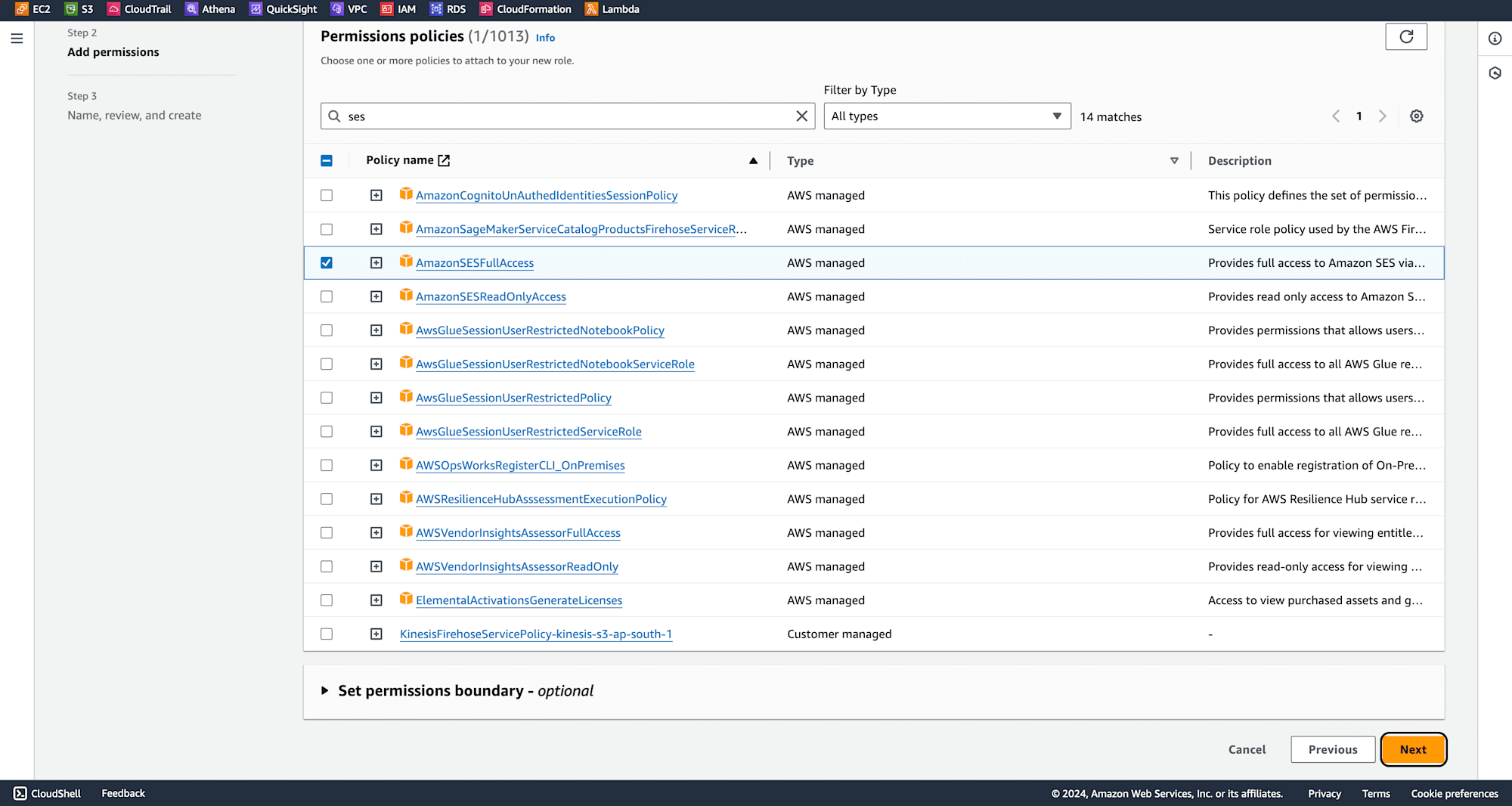
Task: Open the RDS service shortcut
Action: (x=448, y=9)
